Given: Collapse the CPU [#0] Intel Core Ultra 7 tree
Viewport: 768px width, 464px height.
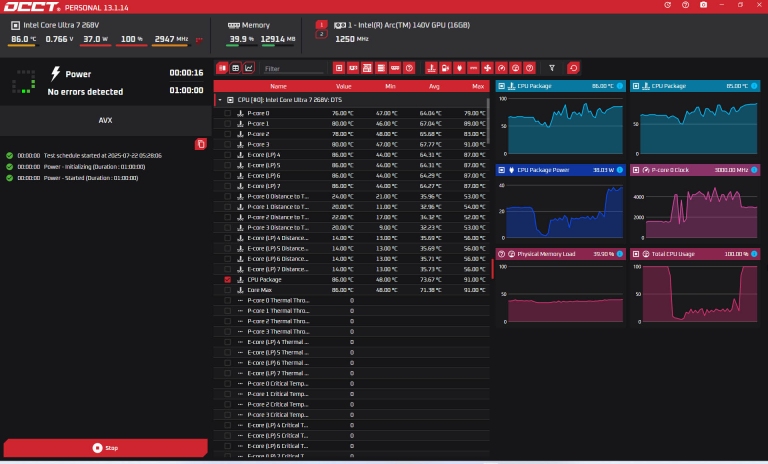Looking at the screenshot, I should tap(220, 100).
